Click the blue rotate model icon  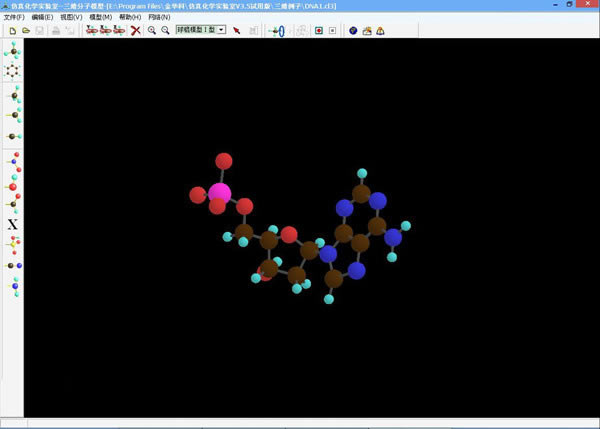[x=279, y=31]
